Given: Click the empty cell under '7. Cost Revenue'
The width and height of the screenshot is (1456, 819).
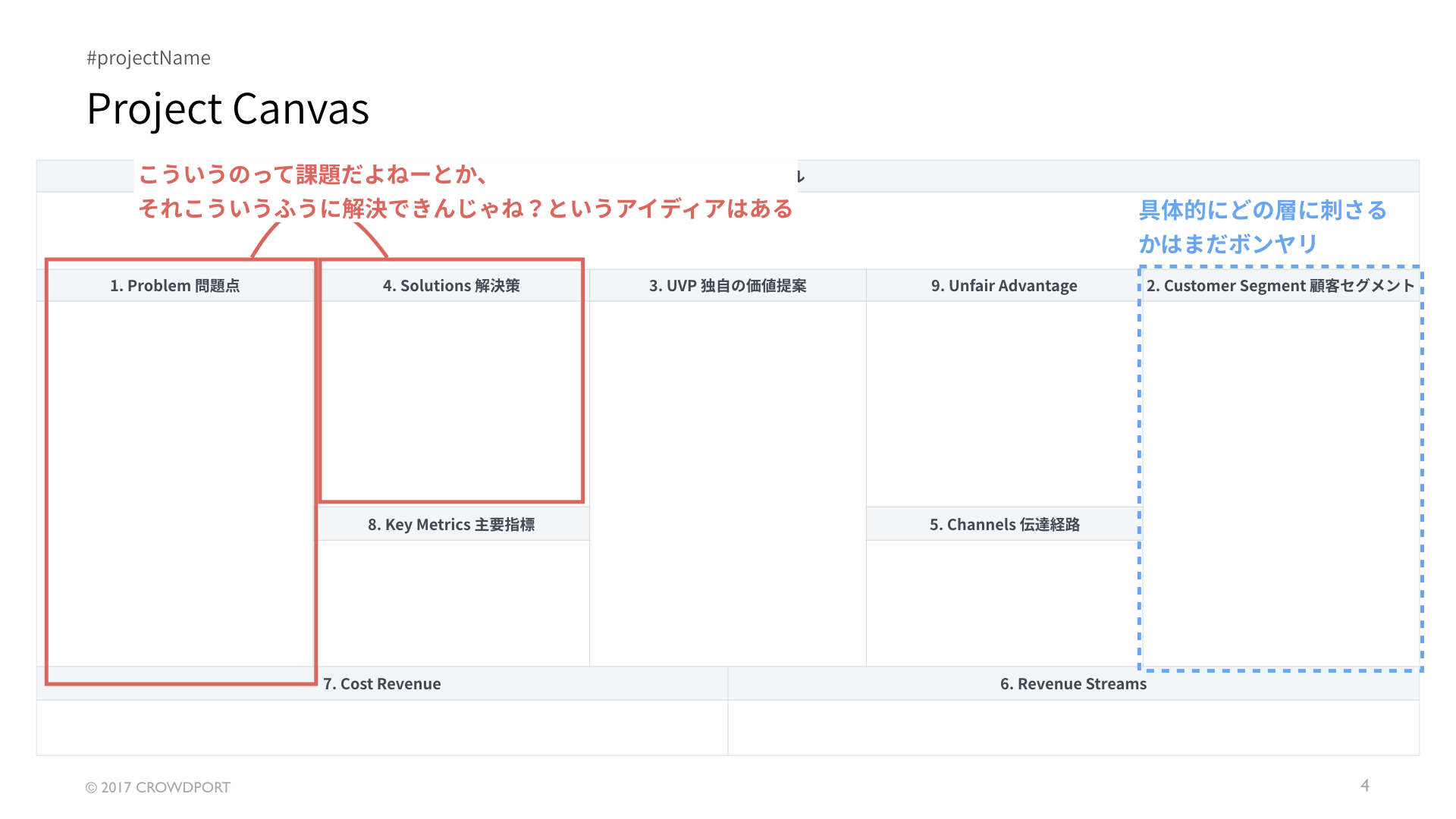Looking at the screenshot, I should (382, 727).
